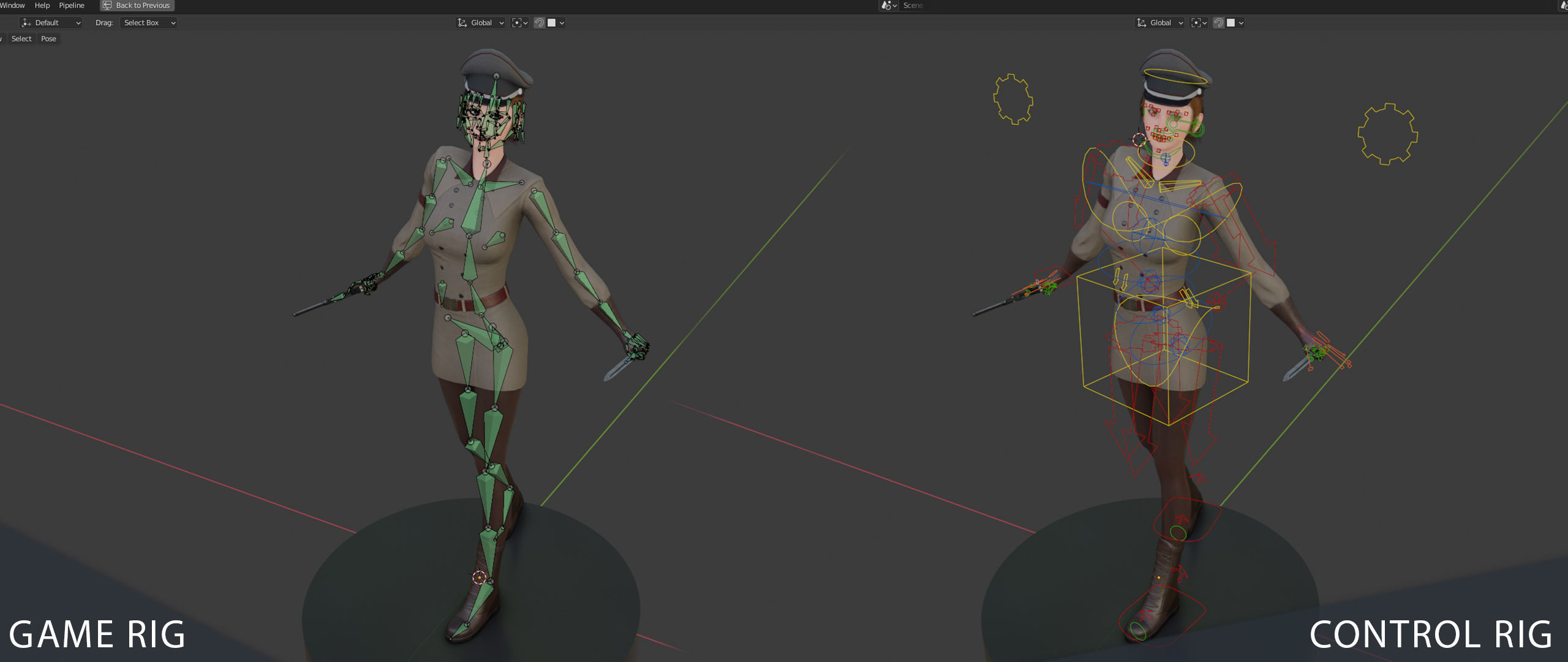Toggle snapping magnet in left viewport
1568x662 pixels.
(x=540, y=23)
